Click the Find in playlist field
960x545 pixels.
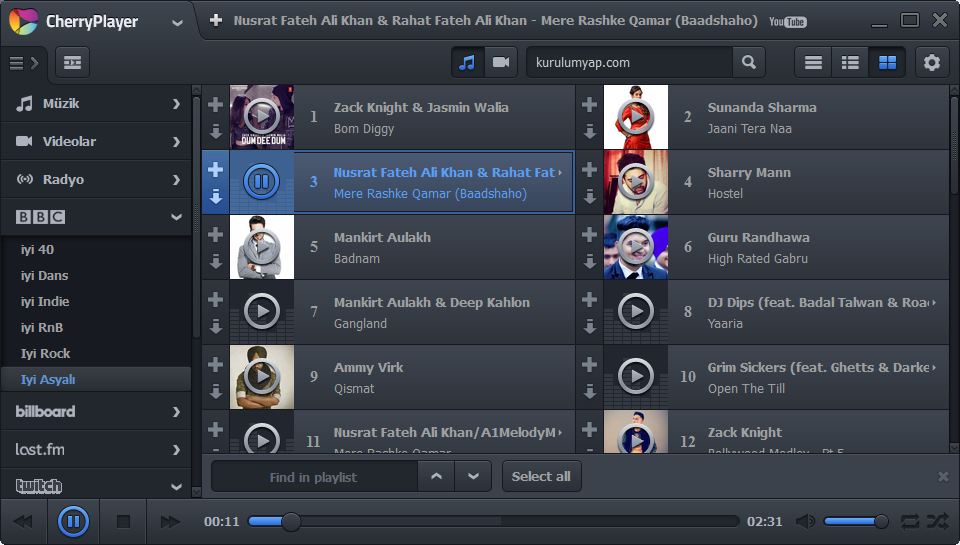click(313, 477)
